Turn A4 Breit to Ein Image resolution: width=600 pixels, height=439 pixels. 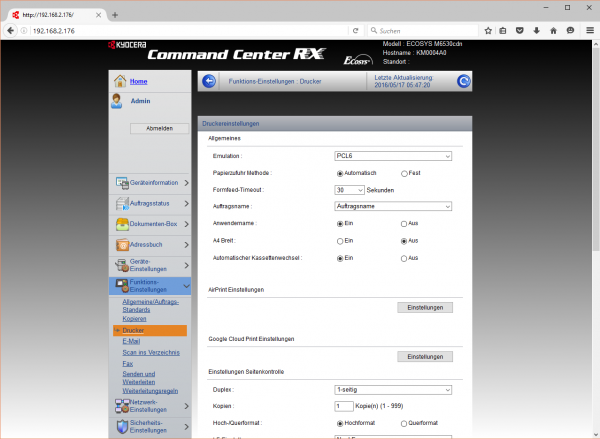point(340,241)
